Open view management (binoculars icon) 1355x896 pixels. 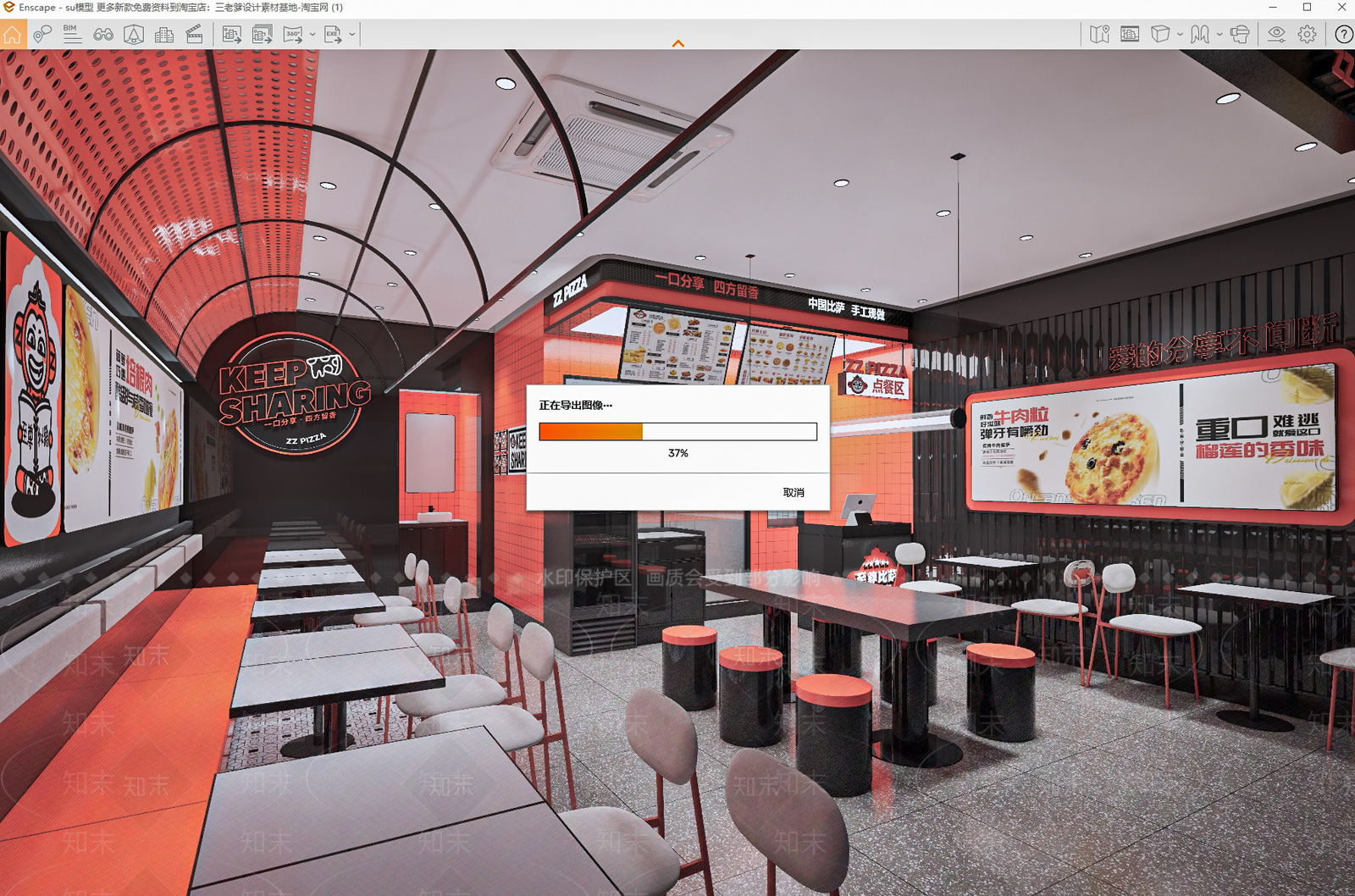pyautogui.click(x=103, y=35)
